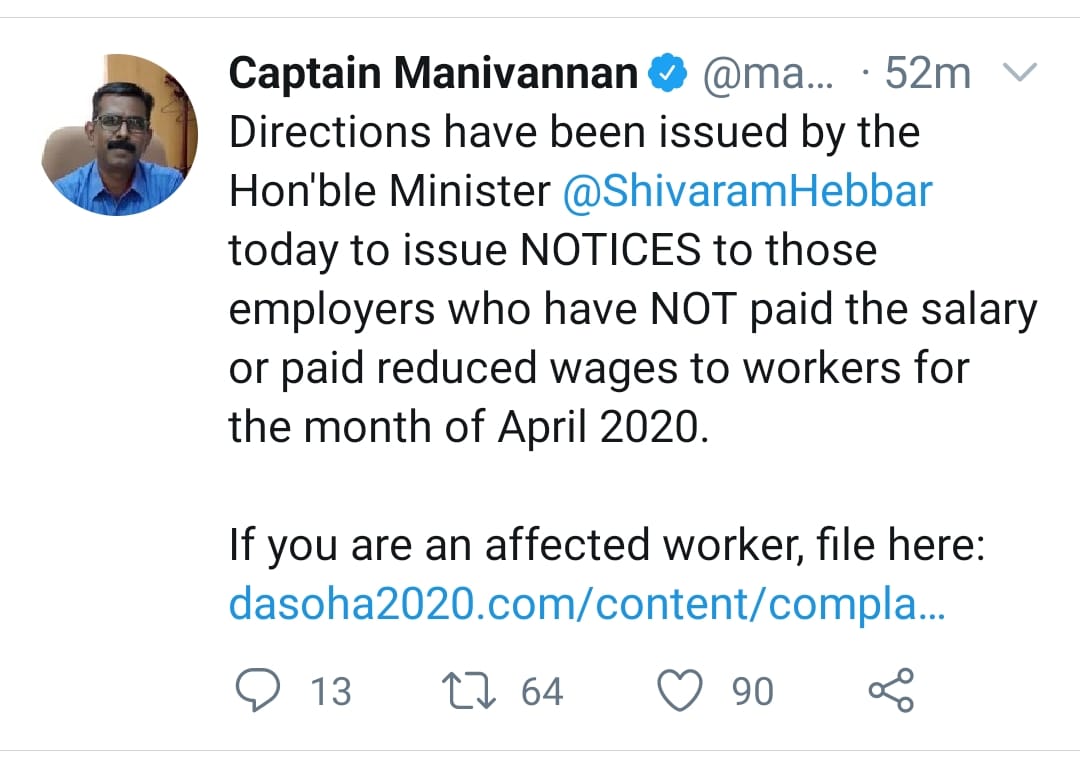Image resolution: width=1080 pixels, height=780 pixels.
Task: Click the reply speech bubble icon
Action: (x=260, y=688)
